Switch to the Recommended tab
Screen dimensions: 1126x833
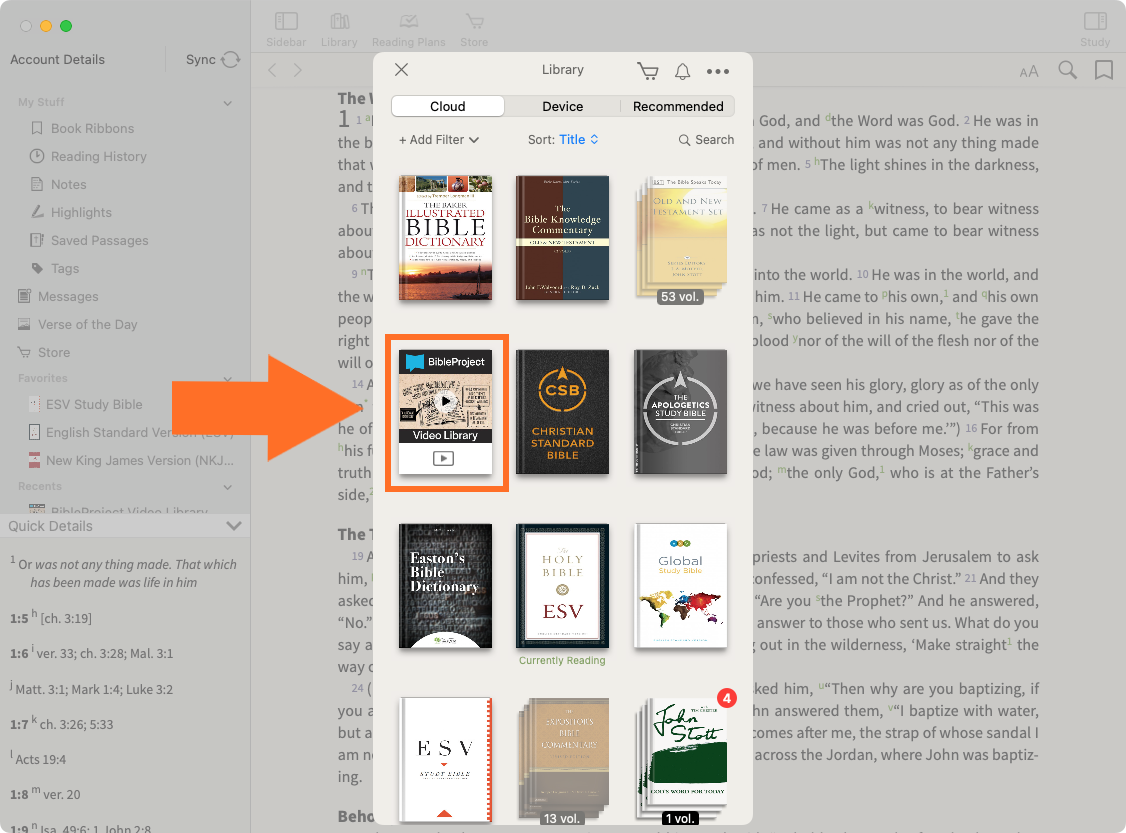point(678,106)
